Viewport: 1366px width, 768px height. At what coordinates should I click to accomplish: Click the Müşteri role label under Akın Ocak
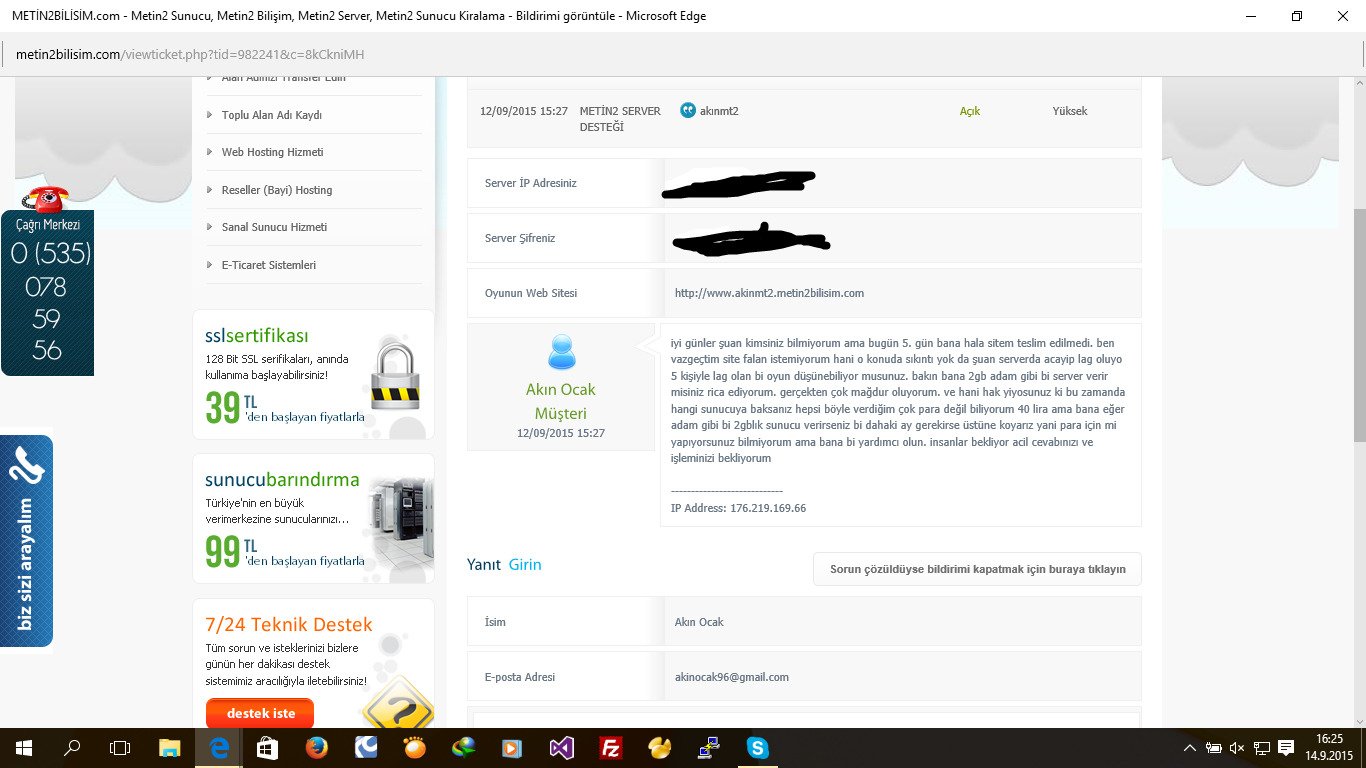(561, 414)
